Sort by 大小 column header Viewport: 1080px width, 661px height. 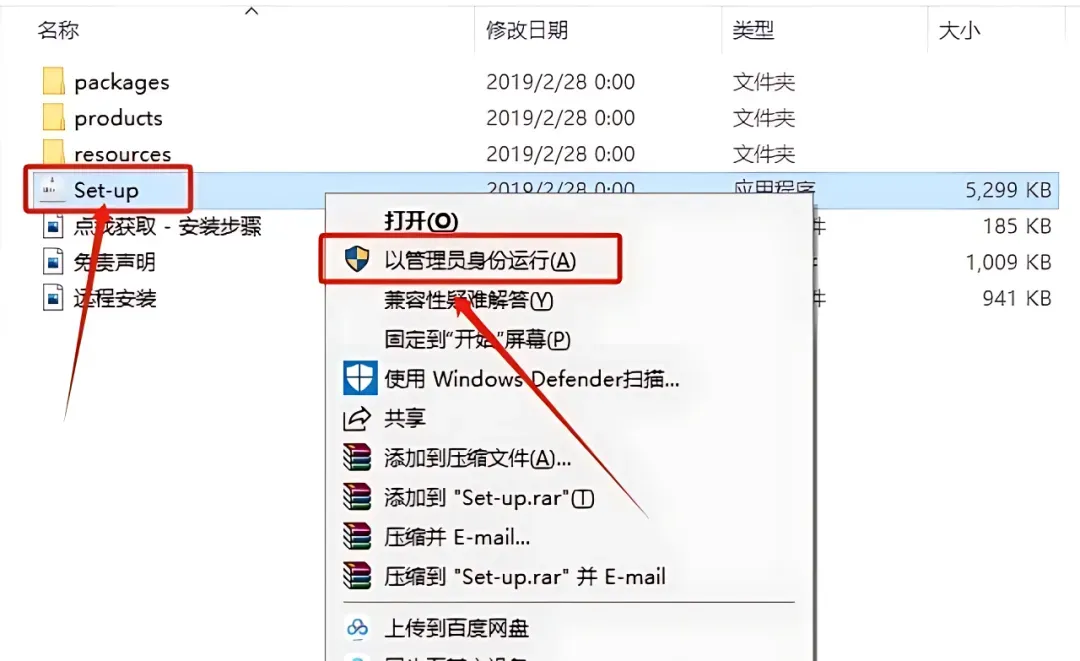[x=959, y=30]
